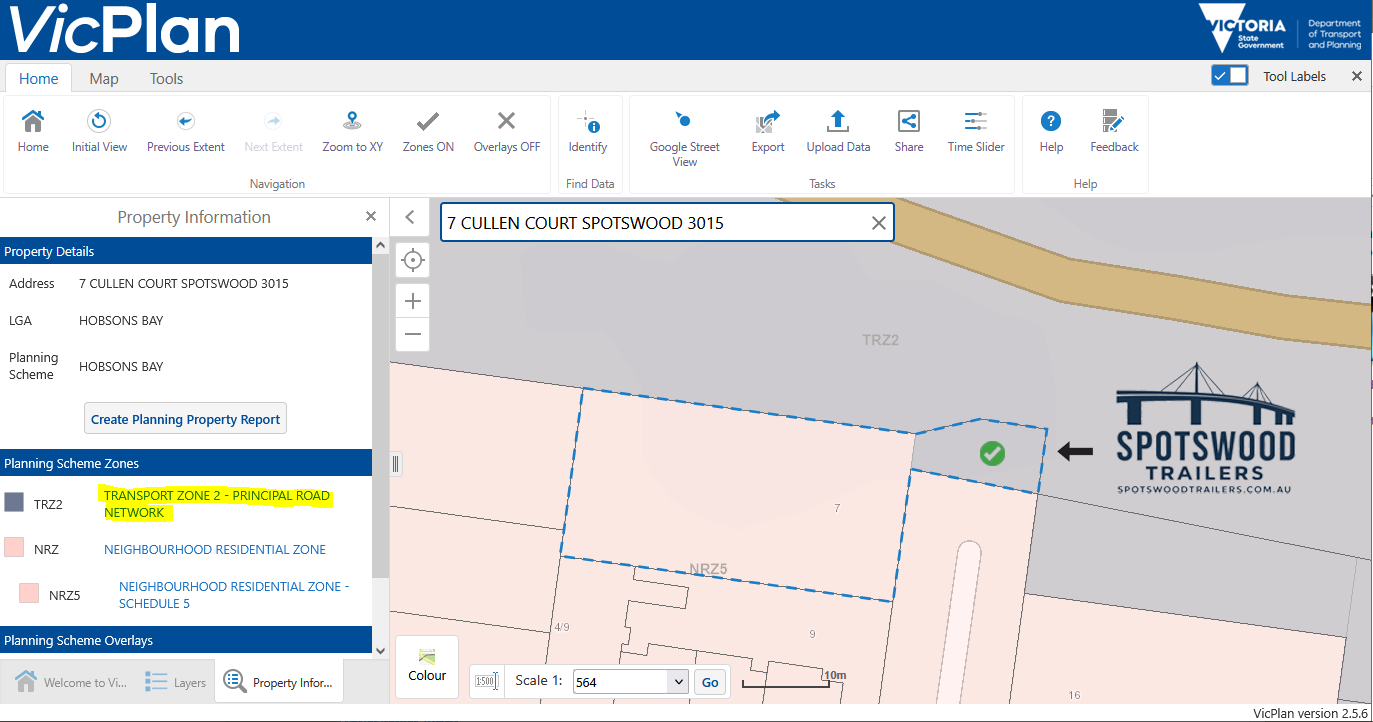Viewport: 1373px width, 722px height.
Task: Click the Export map icon
Action: coord(768,122)
